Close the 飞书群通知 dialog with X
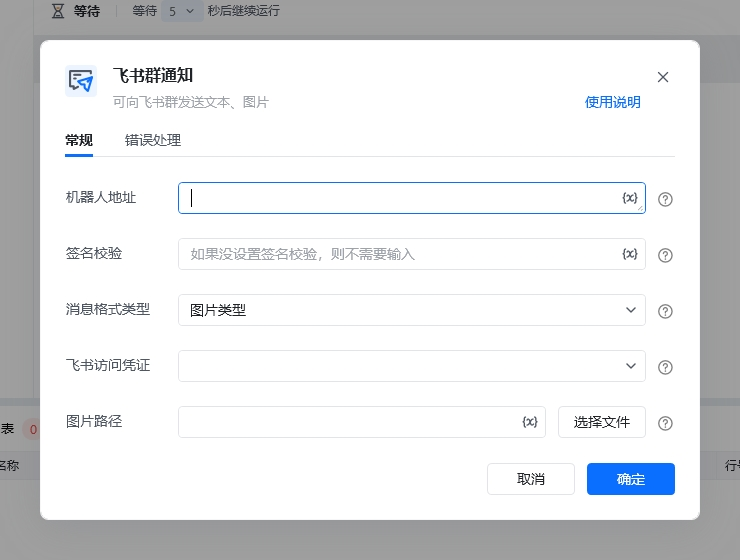The height and width of the screenshot is (560, 740). pos(663,77)
